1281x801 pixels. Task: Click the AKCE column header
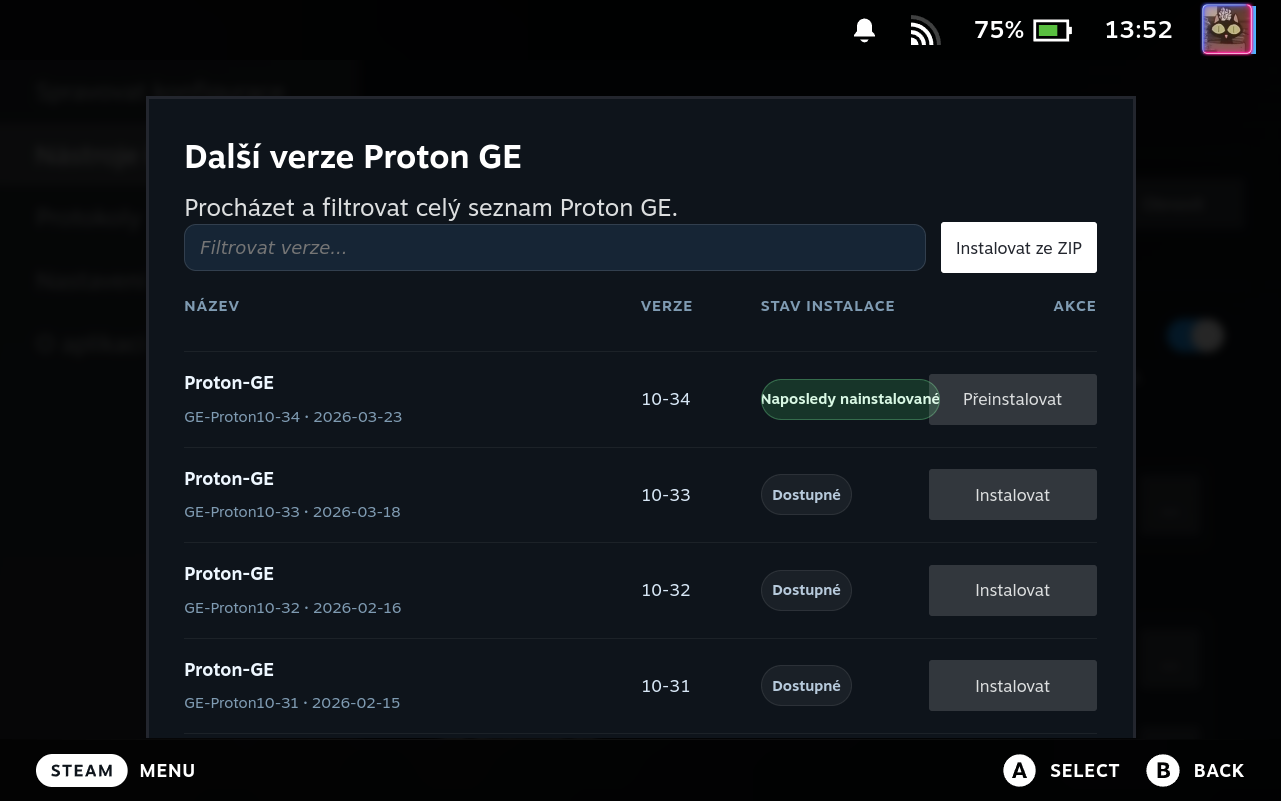(x=1075, y=306)
